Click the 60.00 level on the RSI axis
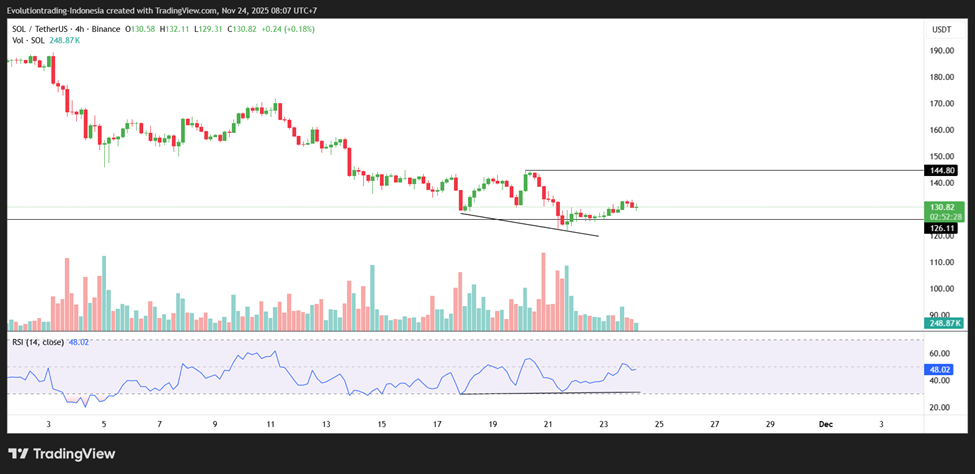This screenshot has width=975, height=474. point(938,354)
